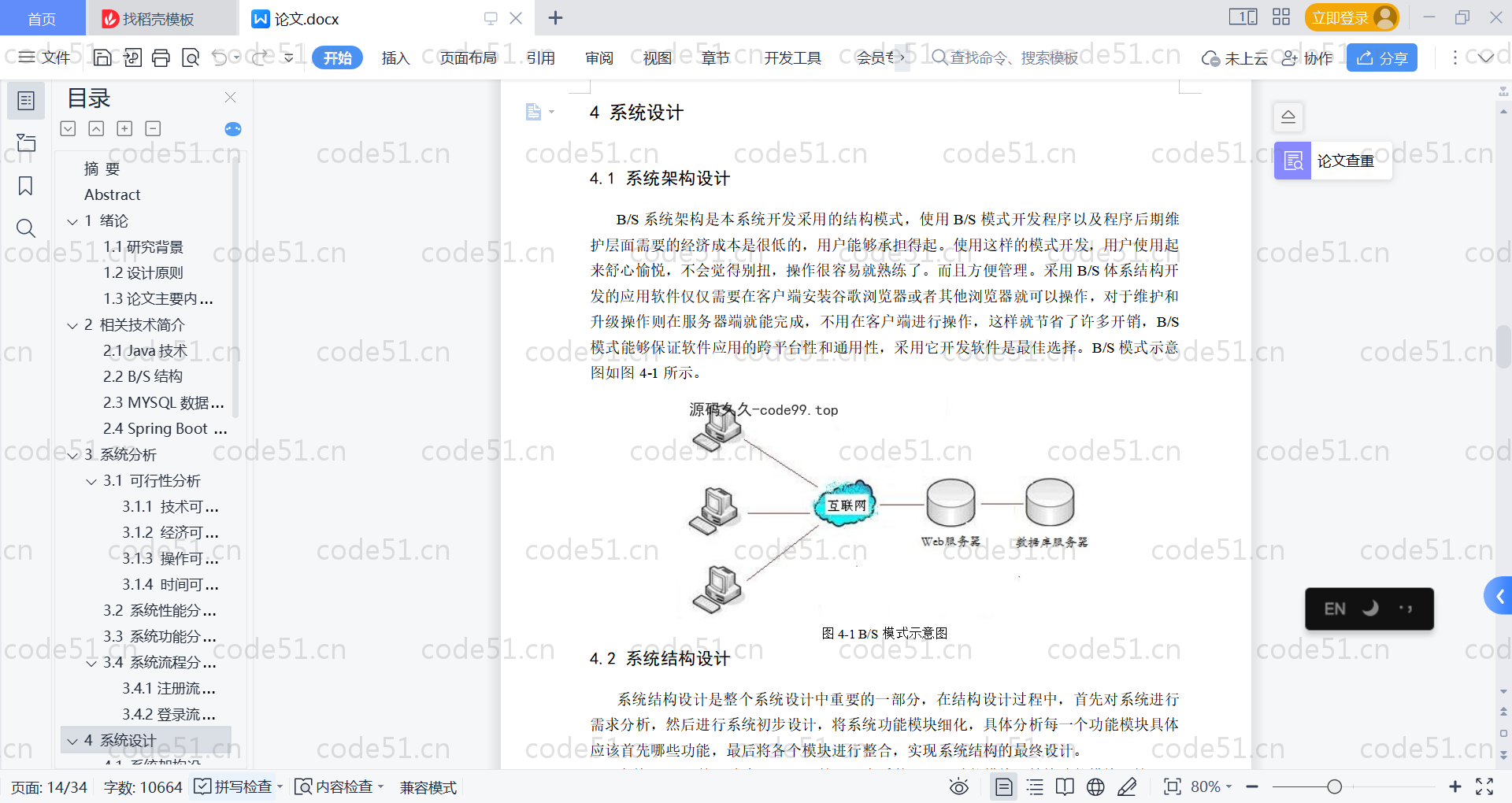Screen dimensions: 1512x803
Task: Close the 目录 outline panel
Action: (x=230, y=97)
